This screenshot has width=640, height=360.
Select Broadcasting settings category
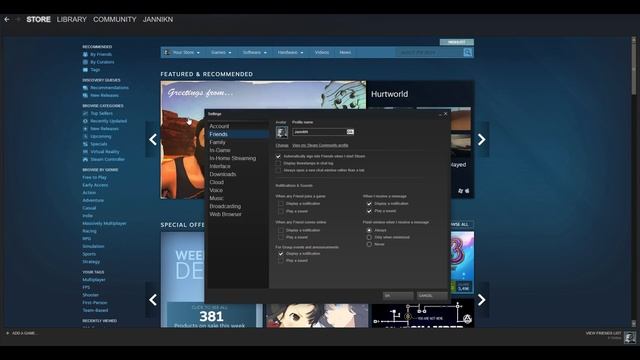[x=238, y=206]
